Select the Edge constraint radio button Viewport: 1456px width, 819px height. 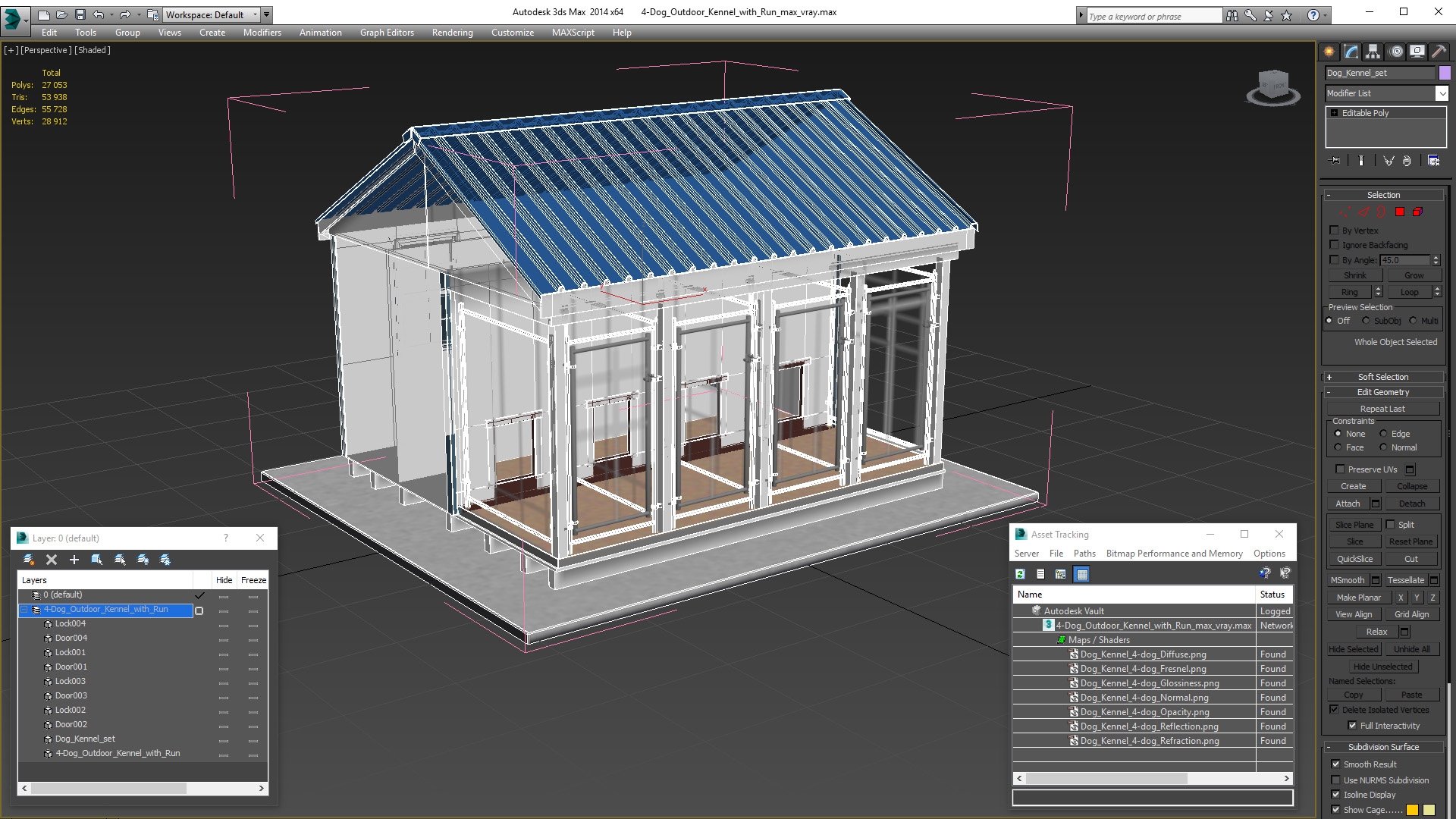click(x=1383, y=434)
